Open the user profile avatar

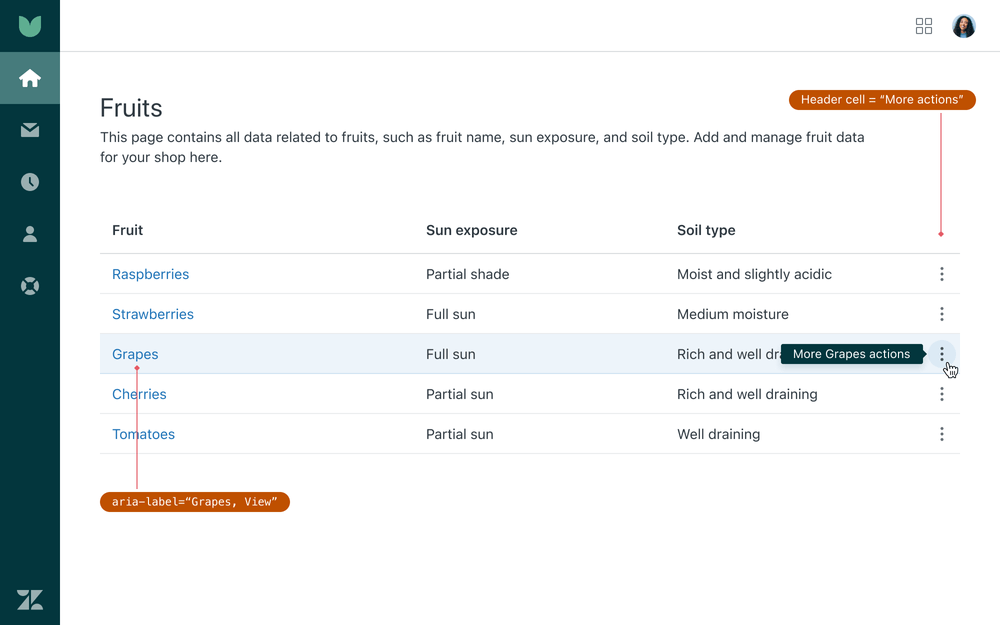pyautogui.click(x=964, y=26)
